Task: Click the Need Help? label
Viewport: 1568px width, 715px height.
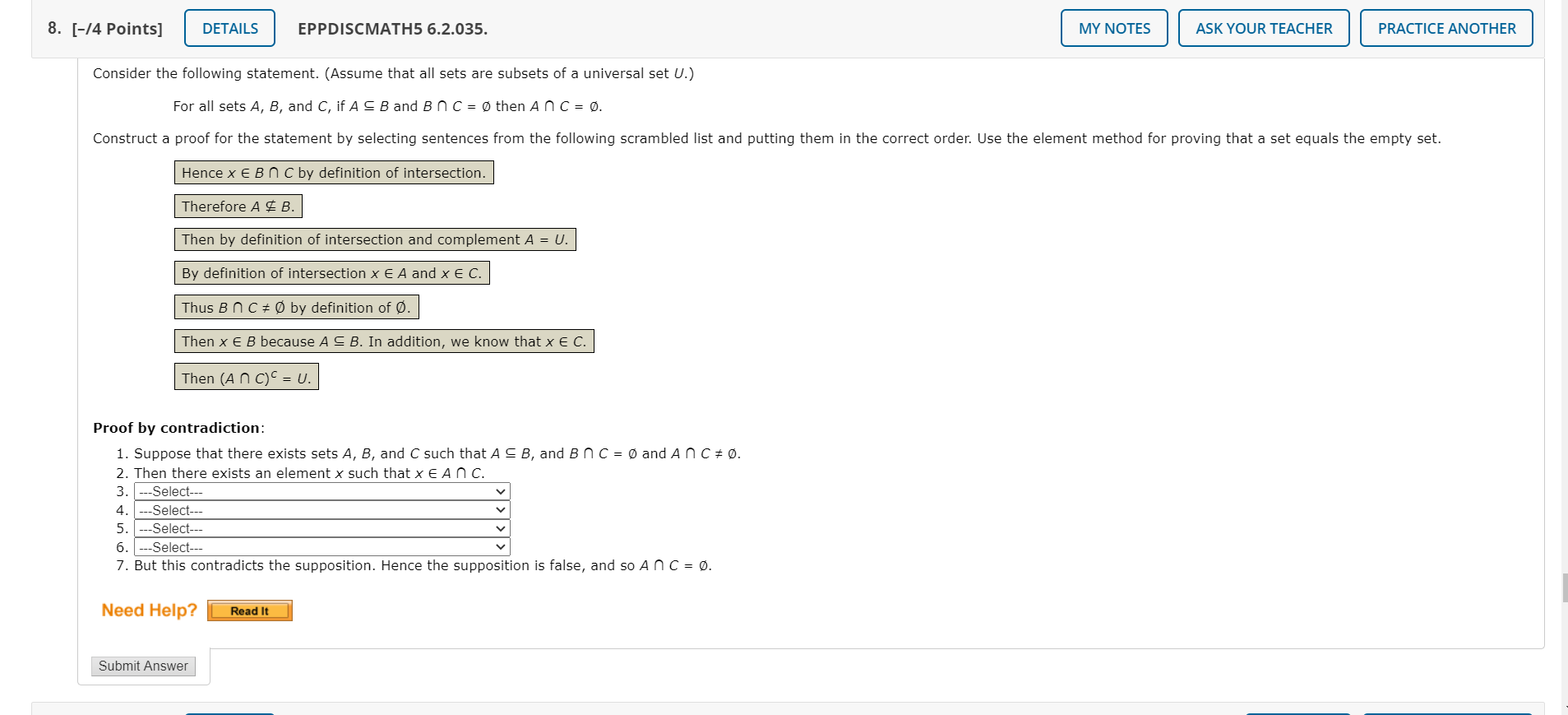Action: 148,610
